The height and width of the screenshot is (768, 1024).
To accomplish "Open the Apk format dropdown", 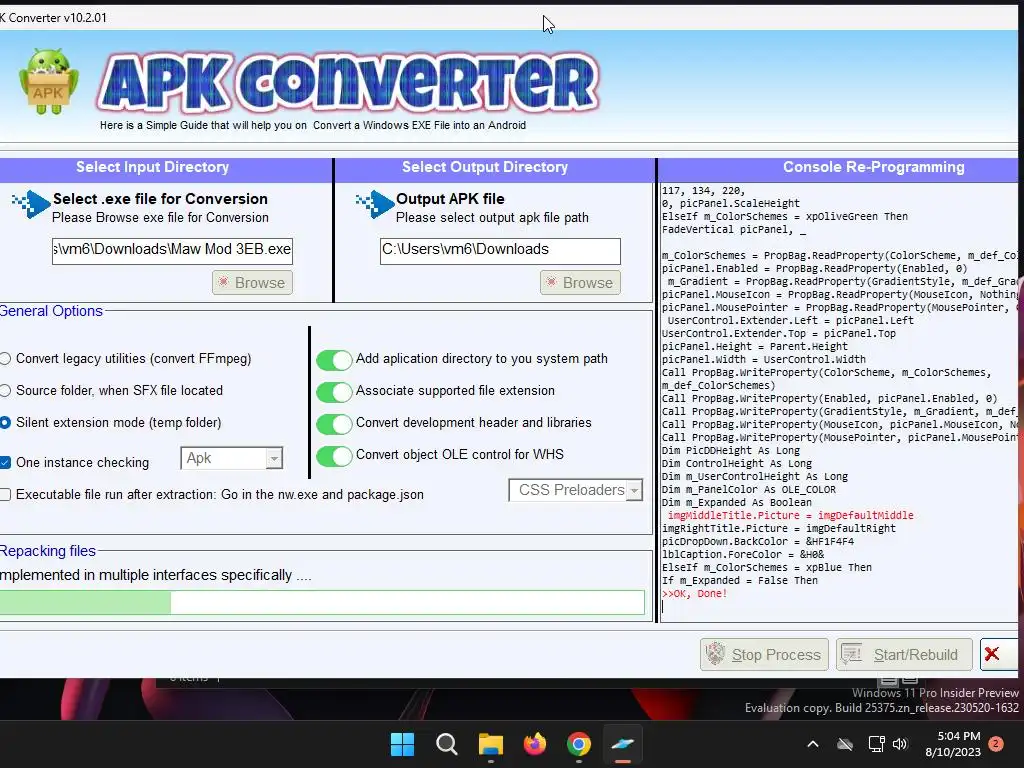I will [x=232, y=458].
